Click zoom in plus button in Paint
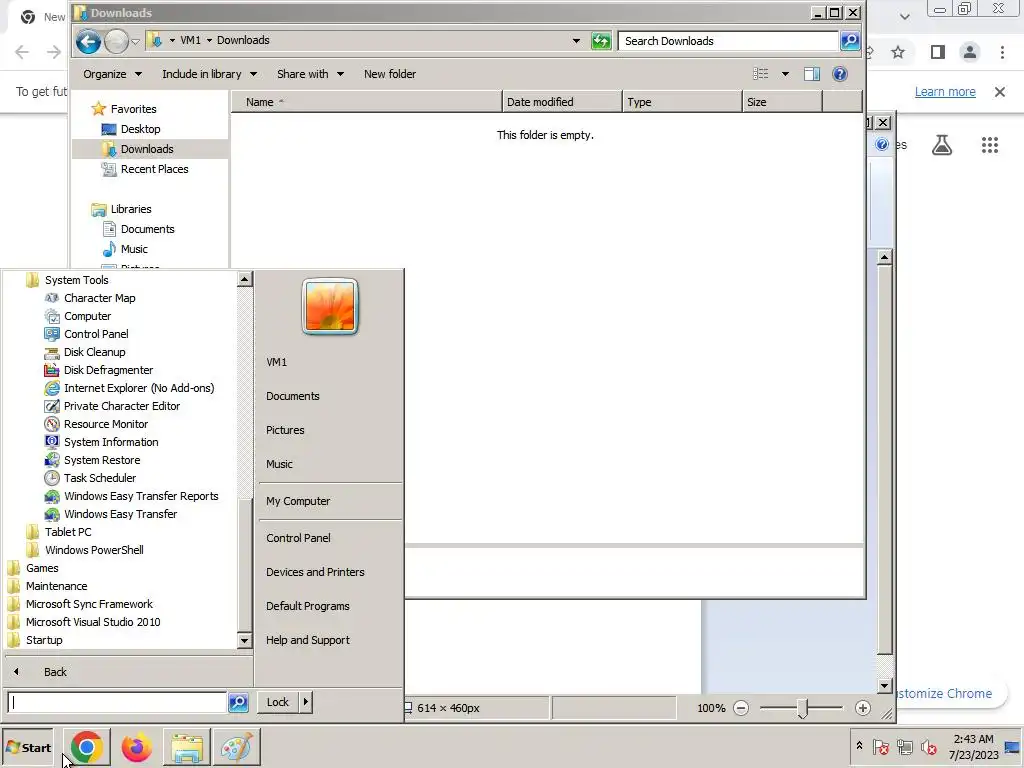Screen dimensions: 1024x768 [863, 708]
